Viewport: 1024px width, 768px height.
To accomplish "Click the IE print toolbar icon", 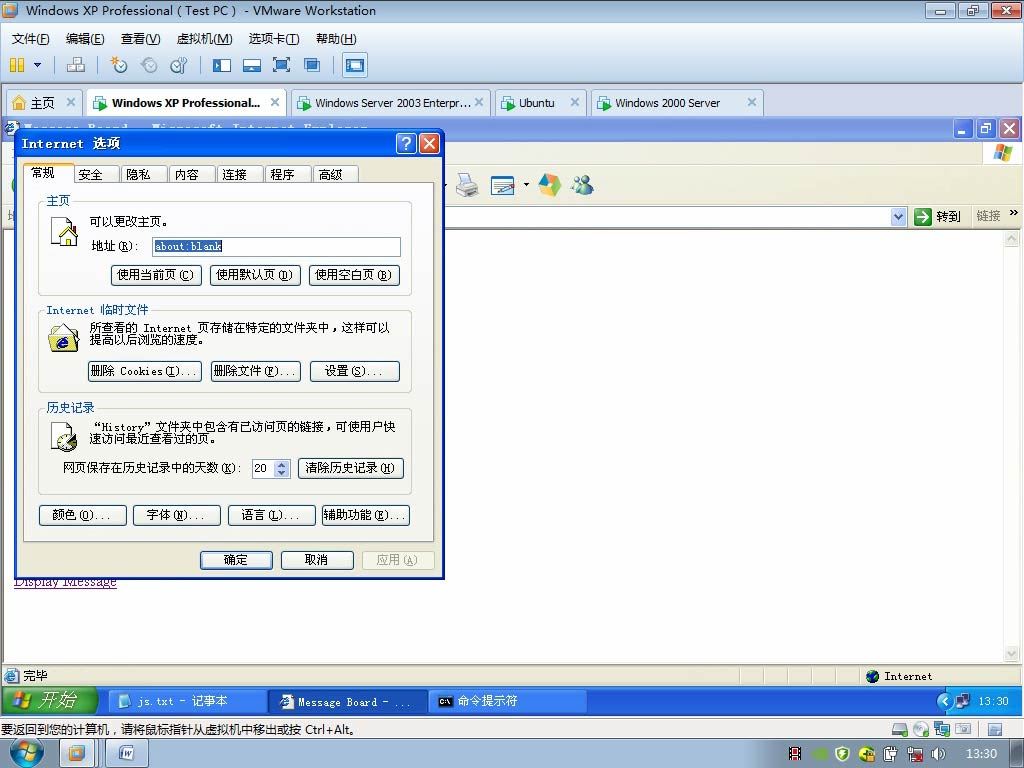I will point(467,185).
